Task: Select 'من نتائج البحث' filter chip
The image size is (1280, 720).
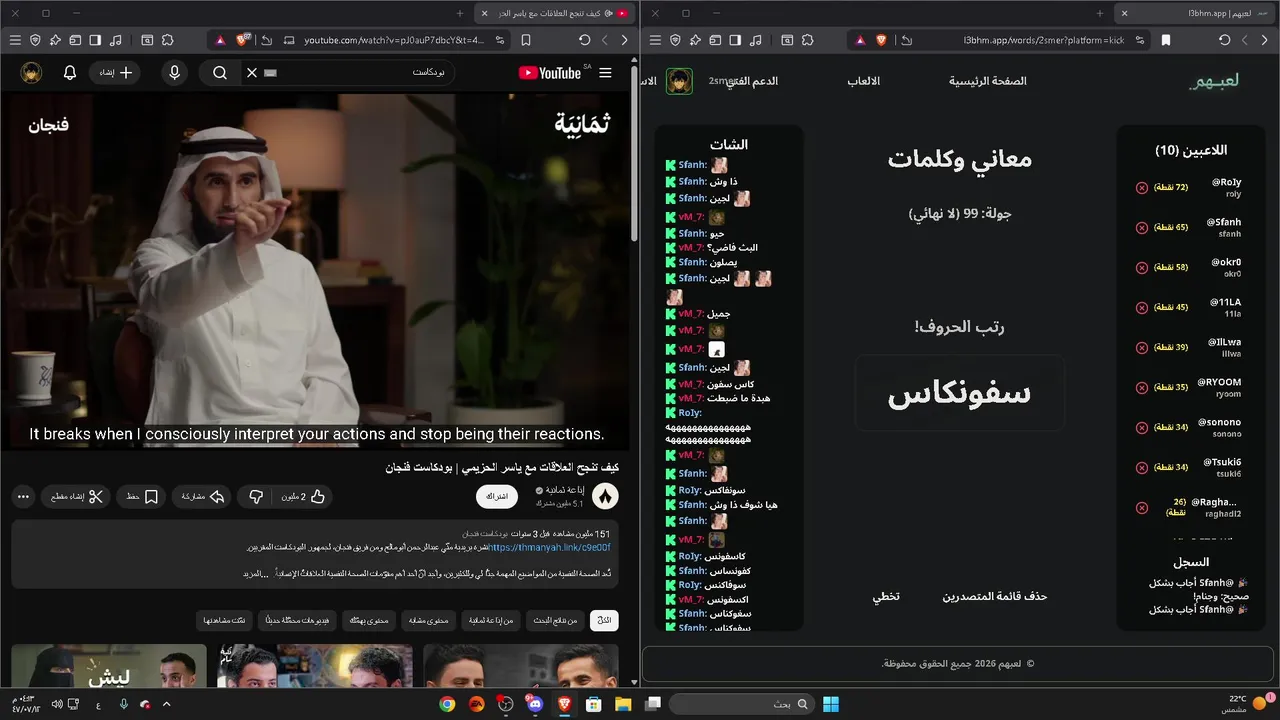Action: (x=555, y=621)
